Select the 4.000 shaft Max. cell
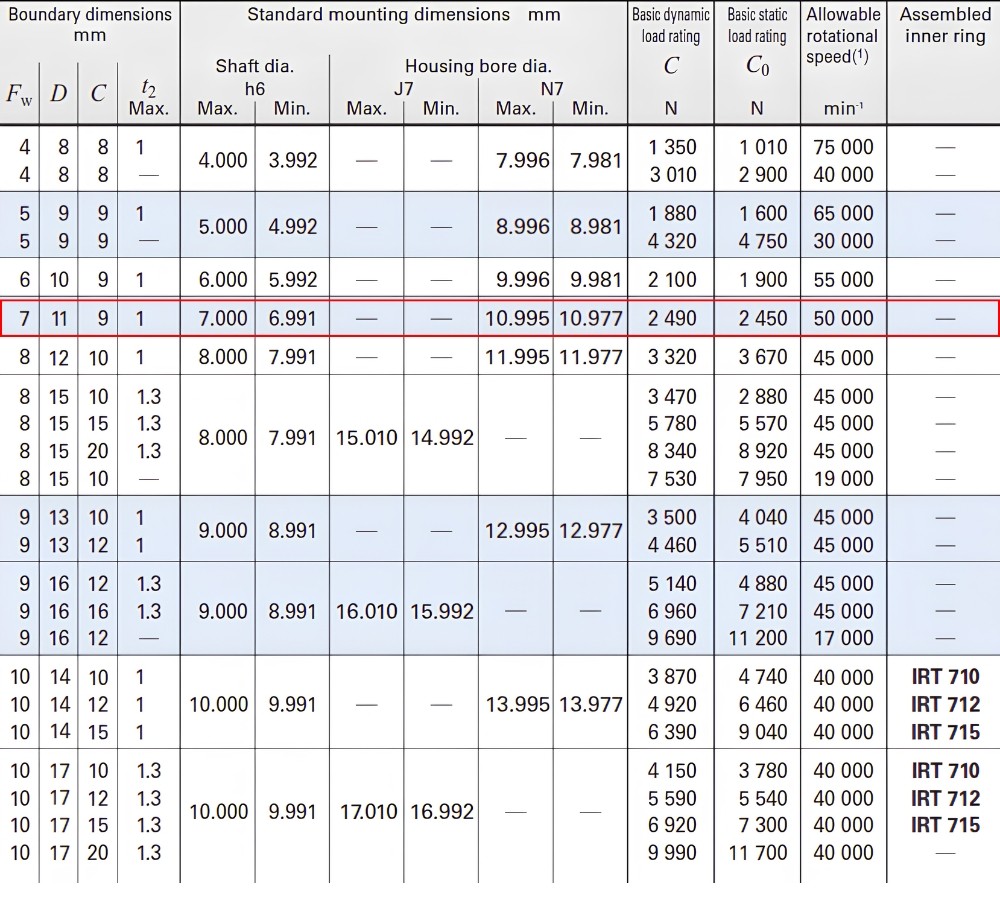Viewport: 1000px width, 909px height. pyautogui.click(x=223, y=160)
